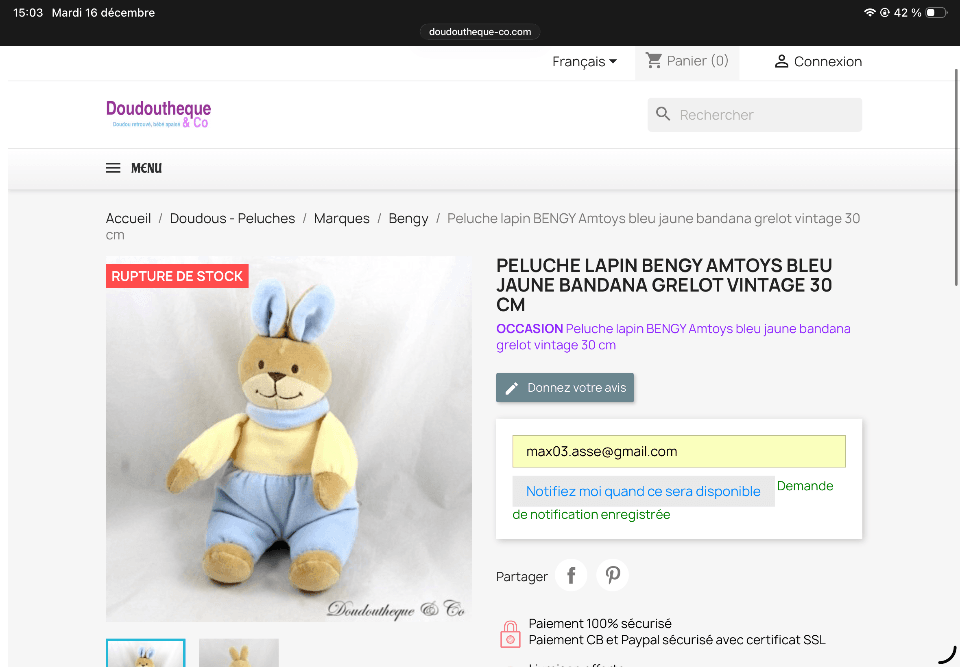Select the second product thumbnail
Viewport: 960px width, 667px height.
(239, 653)
